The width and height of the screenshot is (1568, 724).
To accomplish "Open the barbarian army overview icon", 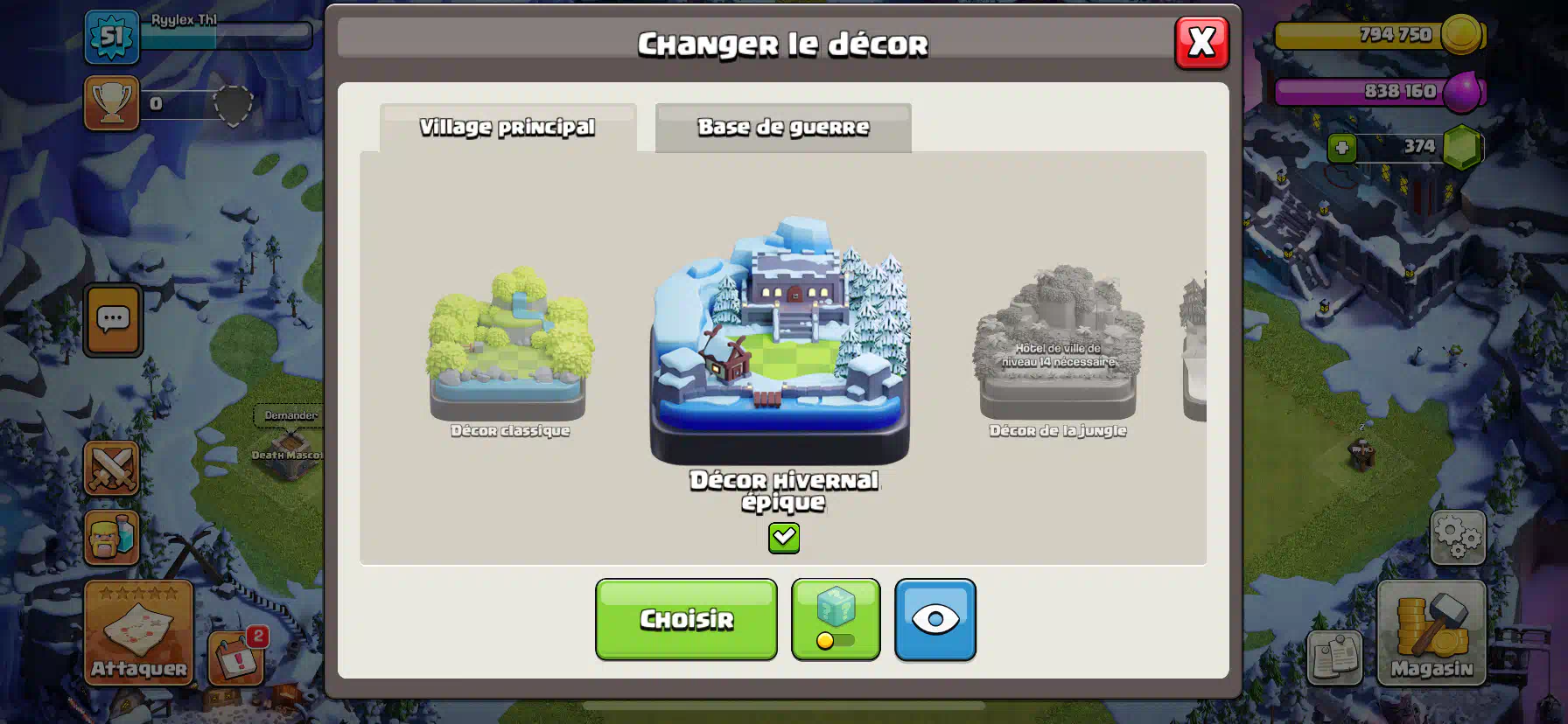I will pos(111,537).
